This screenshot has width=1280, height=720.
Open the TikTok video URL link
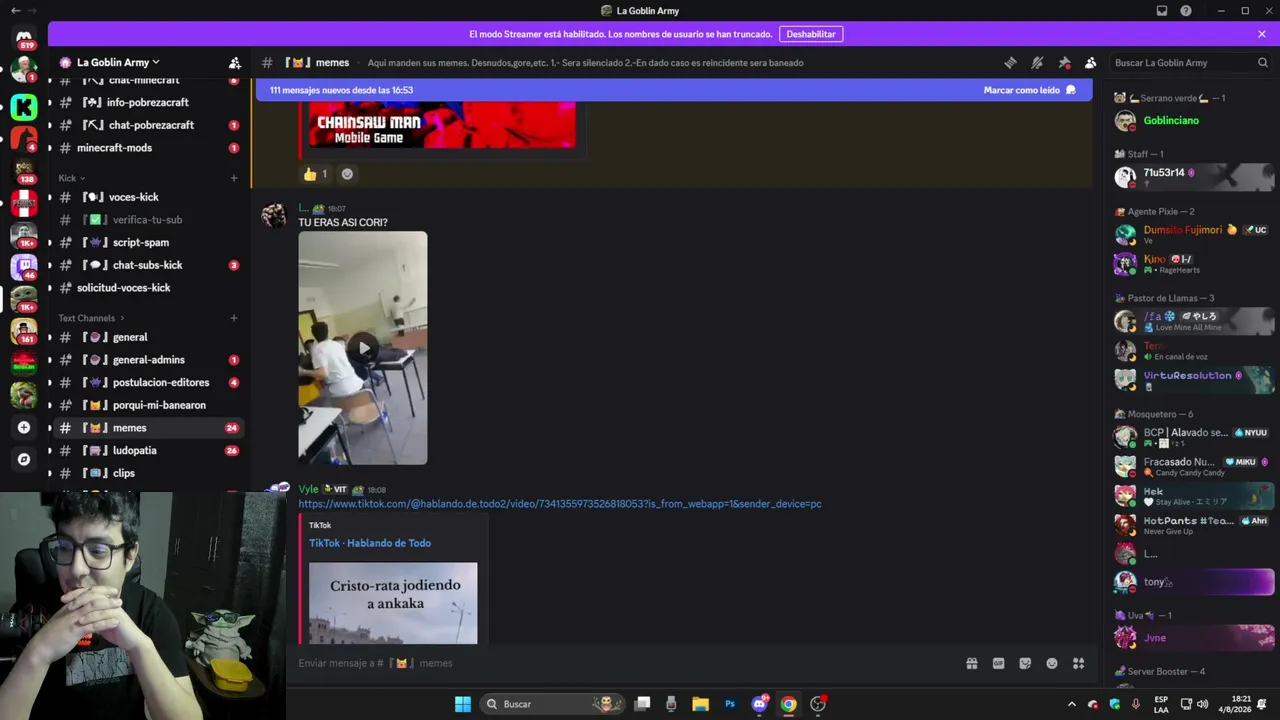(x=560, y=504)
